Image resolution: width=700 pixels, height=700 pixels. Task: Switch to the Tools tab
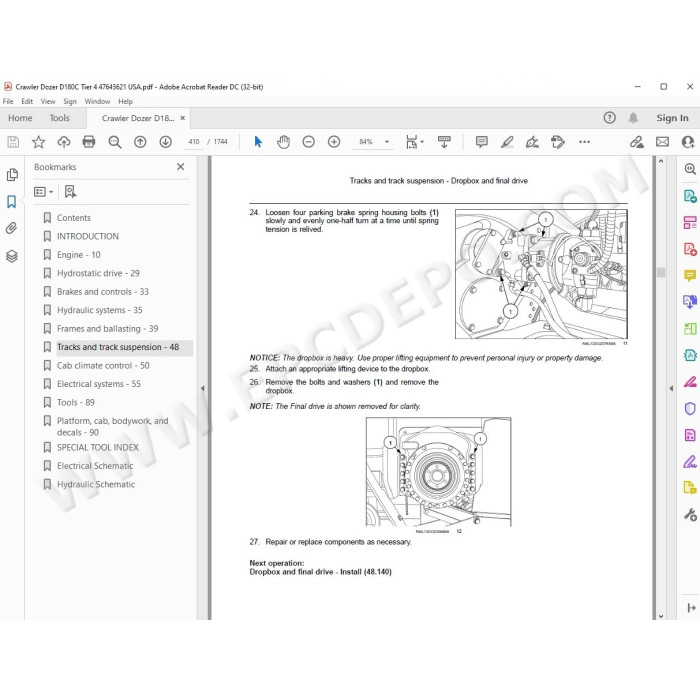pyautogui.click(x=59, y=118)
